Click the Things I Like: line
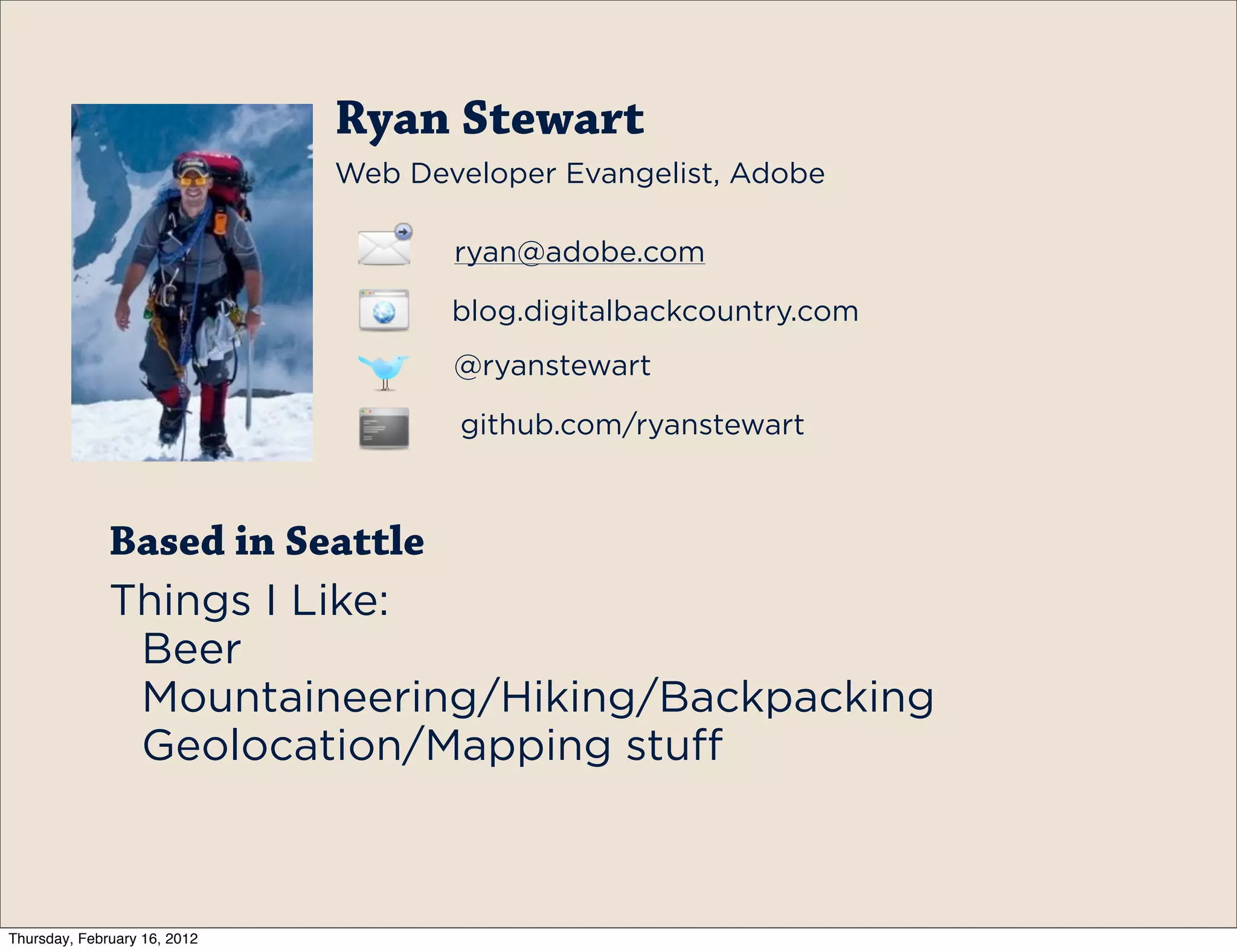 pyautogui.click(x=249, y=600)
